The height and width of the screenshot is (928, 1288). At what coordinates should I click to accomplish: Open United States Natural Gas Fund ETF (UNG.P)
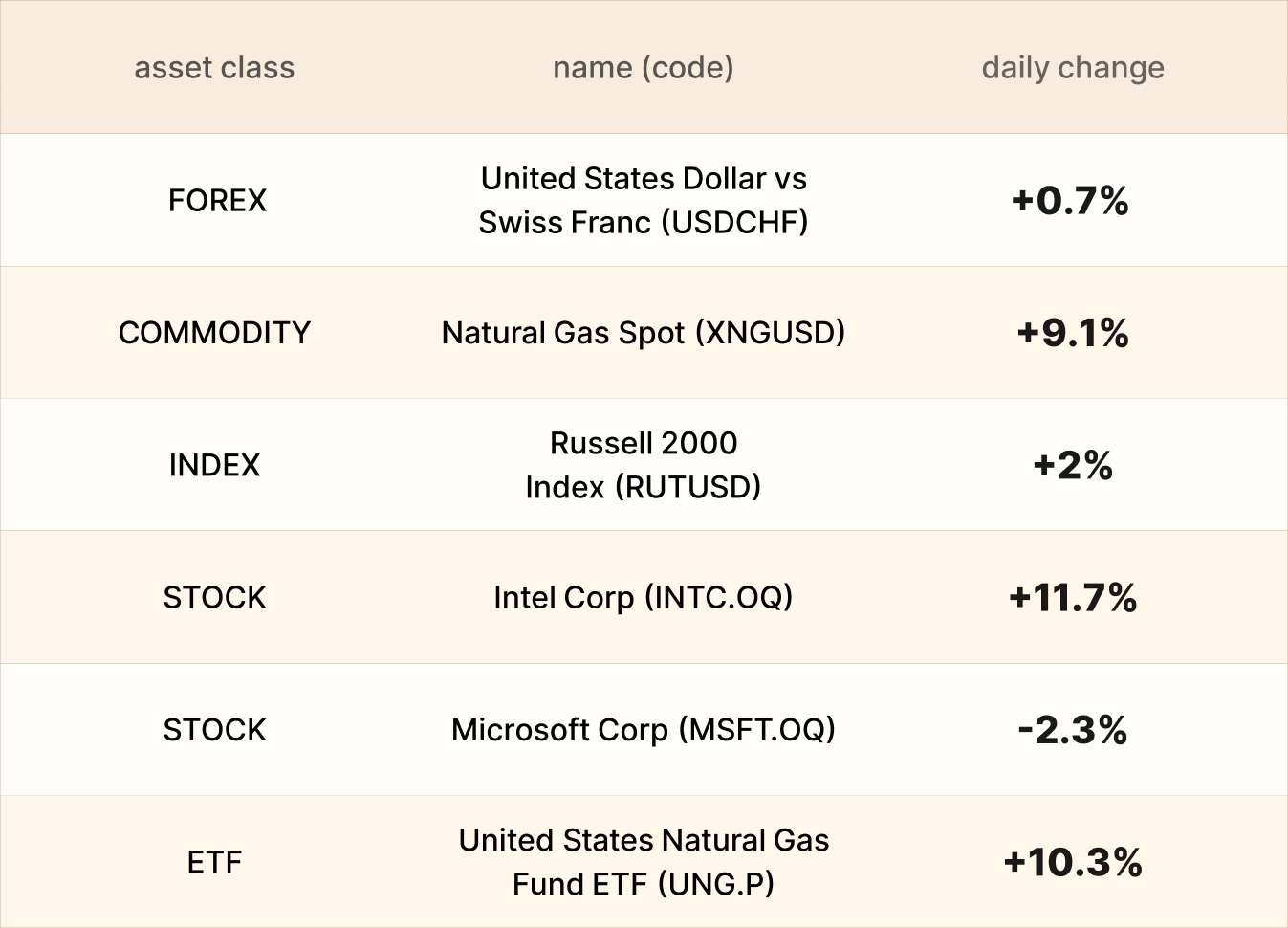643,862
